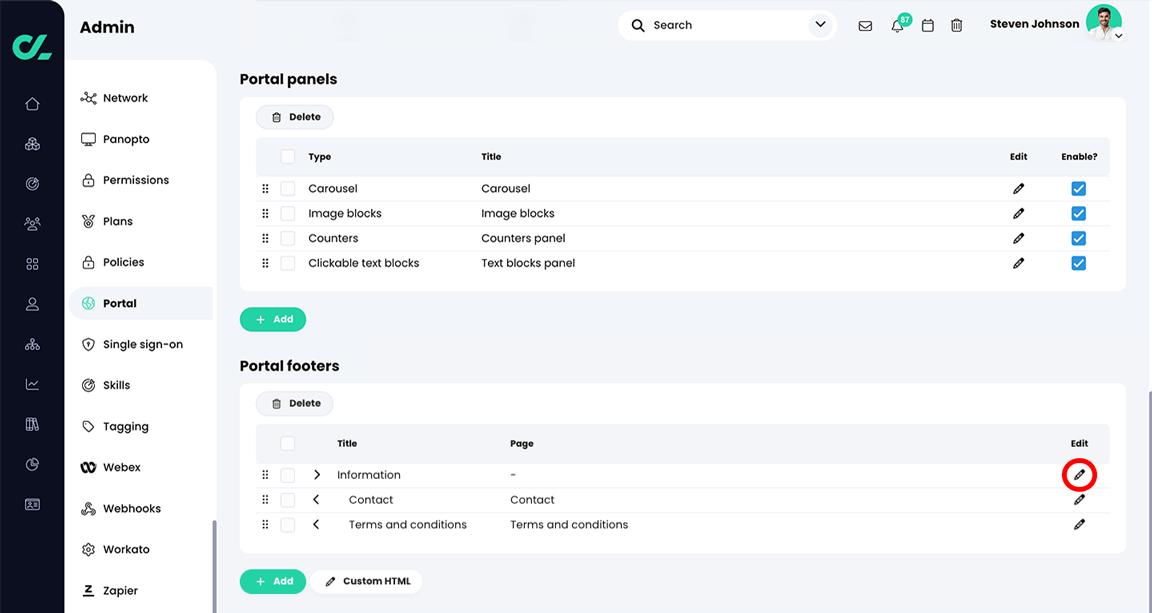Open the search bar dropdown arrow

point(819,25)
